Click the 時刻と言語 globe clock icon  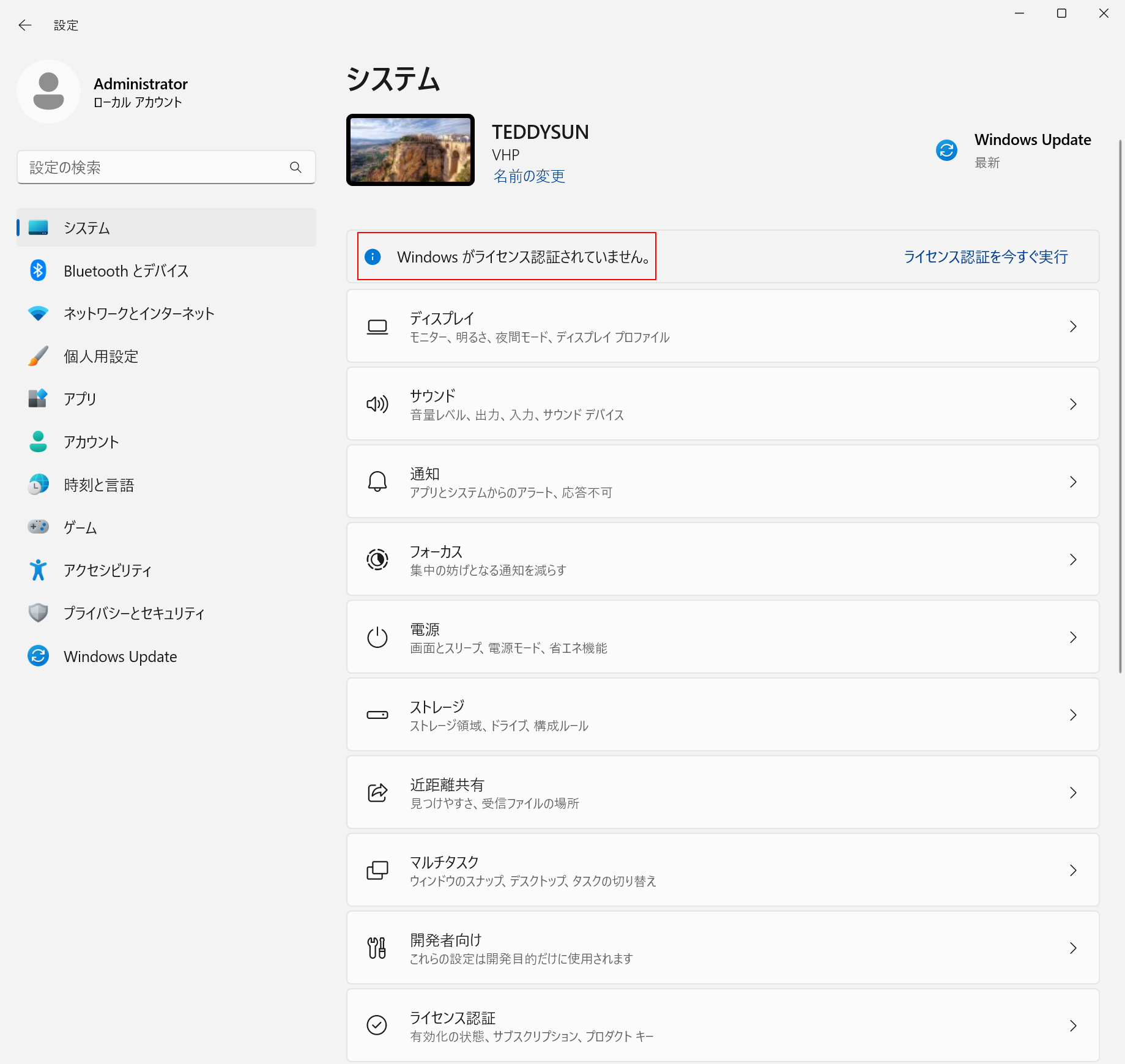tap(38, 485)
